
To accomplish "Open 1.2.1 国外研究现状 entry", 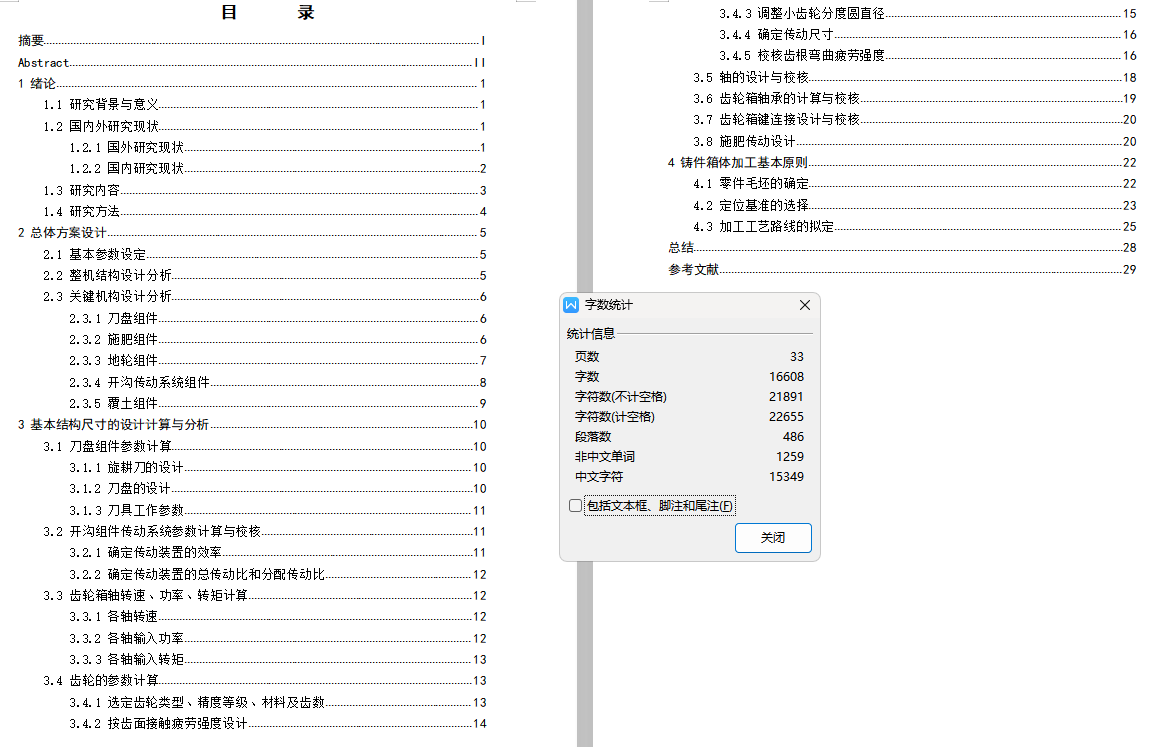I will 277,147.
